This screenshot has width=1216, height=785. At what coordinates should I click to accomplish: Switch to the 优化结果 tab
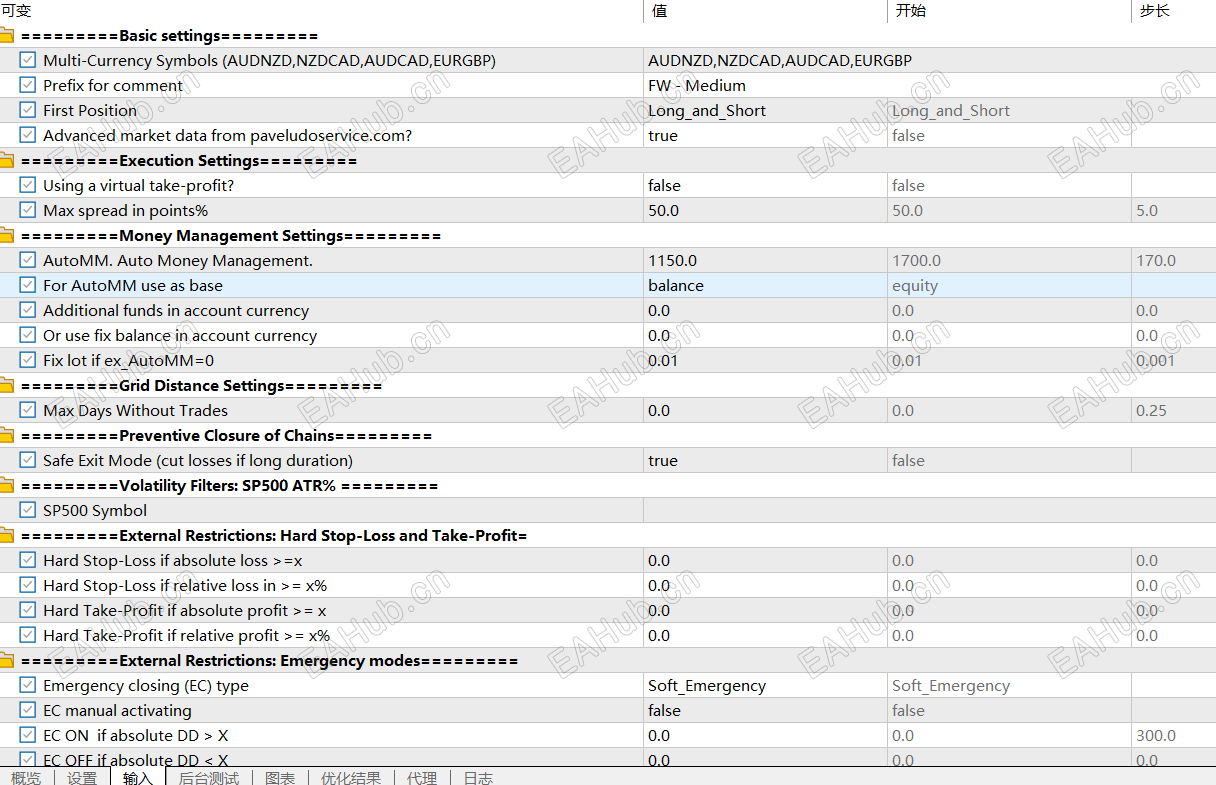[352, 777]
